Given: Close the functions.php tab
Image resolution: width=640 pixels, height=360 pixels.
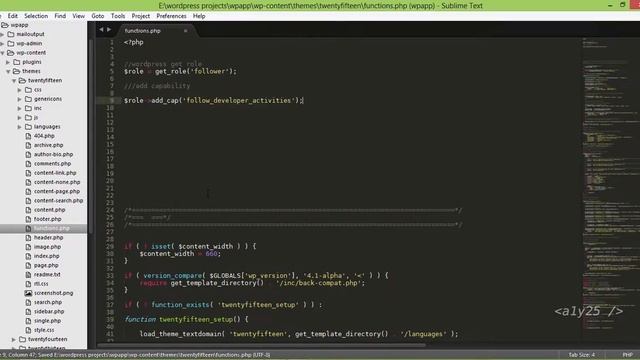Looking at the screenshot, I should click(185, 31).
